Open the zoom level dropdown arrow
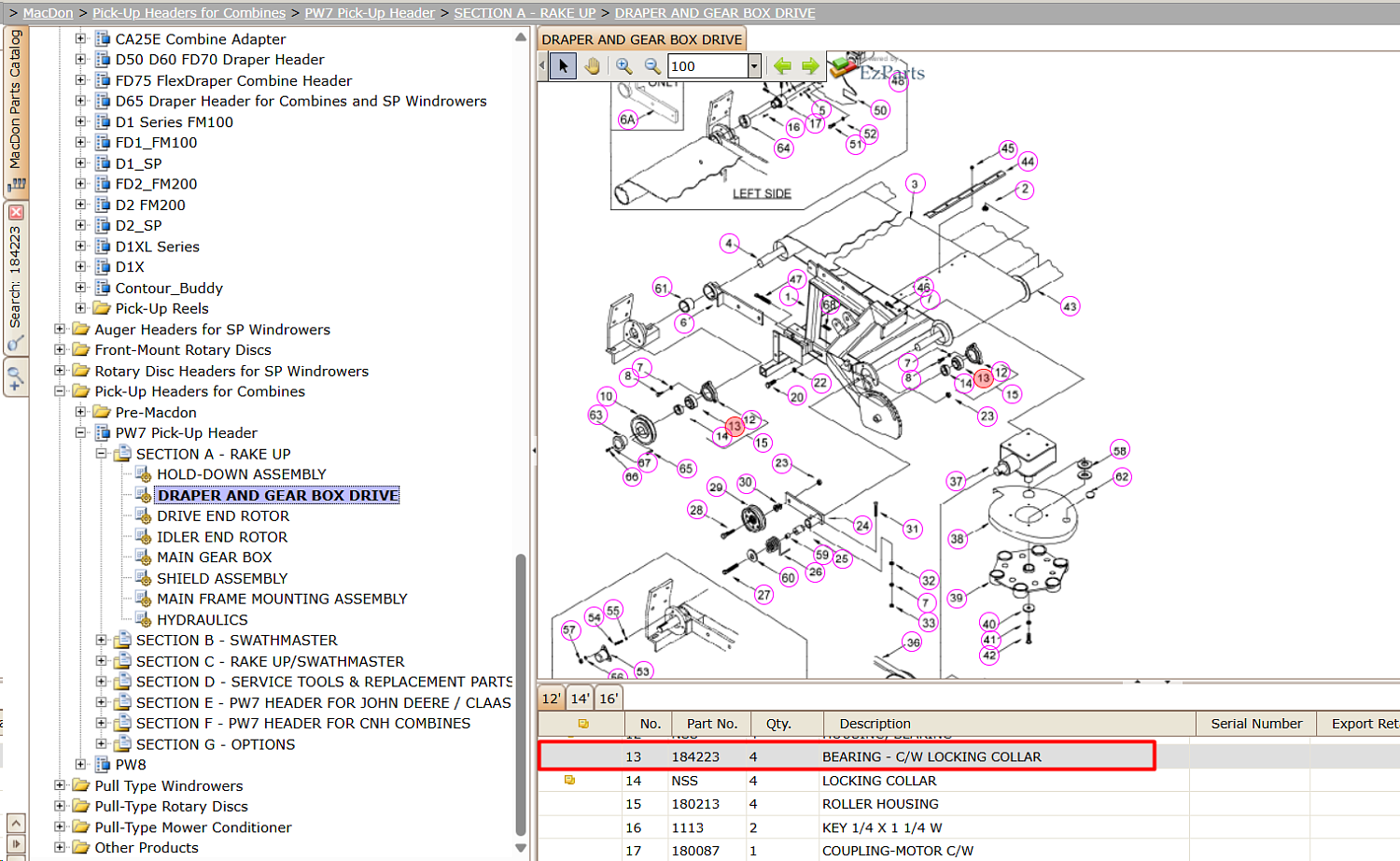1400x861 pixels. (x=754, y=66)
